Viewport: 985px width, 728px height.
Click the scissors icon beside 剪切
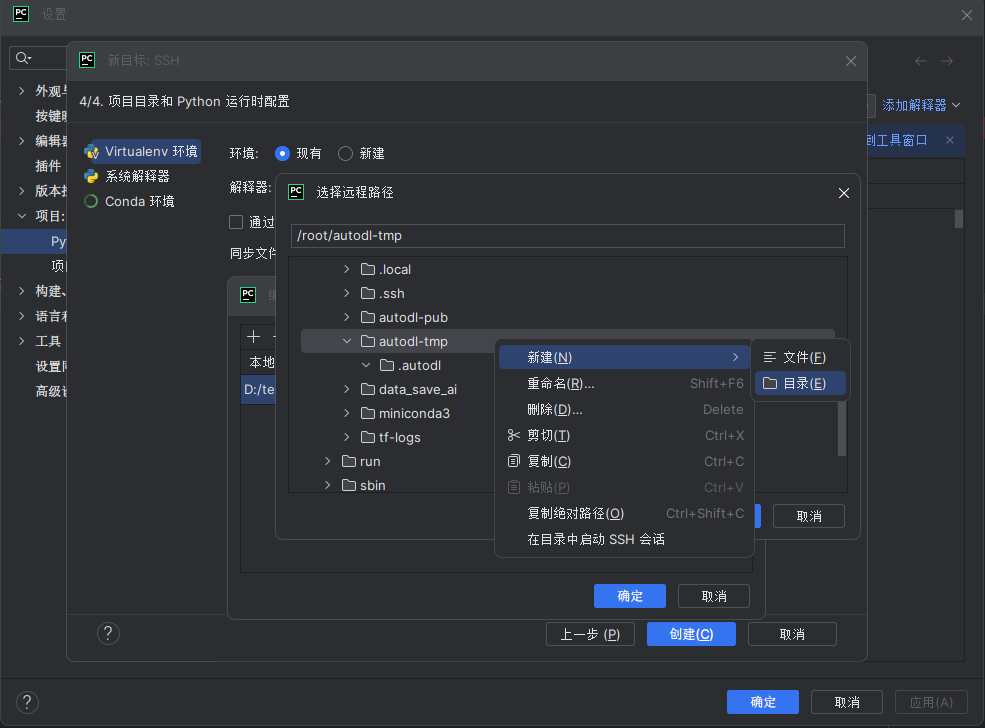[514, 435]
